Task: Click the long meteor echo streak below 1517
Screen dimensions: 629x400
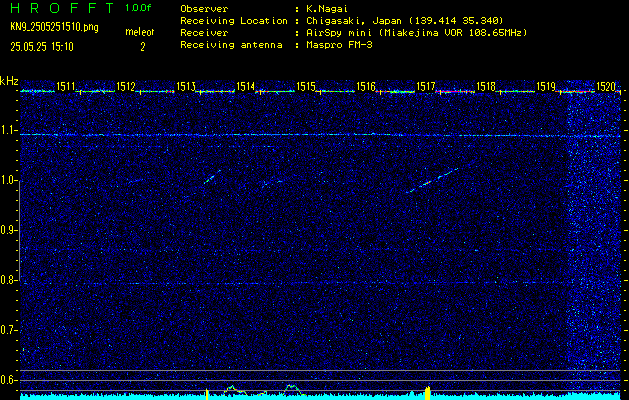Action: click(432, 181)
